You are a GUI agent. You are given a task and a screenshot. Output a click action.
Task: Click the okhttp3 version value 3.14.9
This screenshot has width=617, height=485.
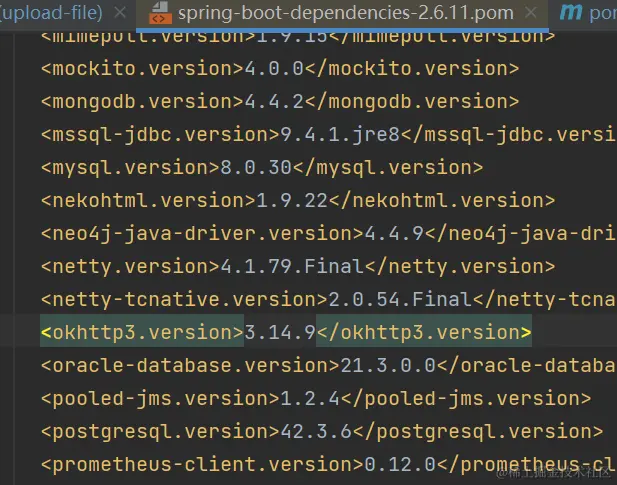(x=280, y=333)
